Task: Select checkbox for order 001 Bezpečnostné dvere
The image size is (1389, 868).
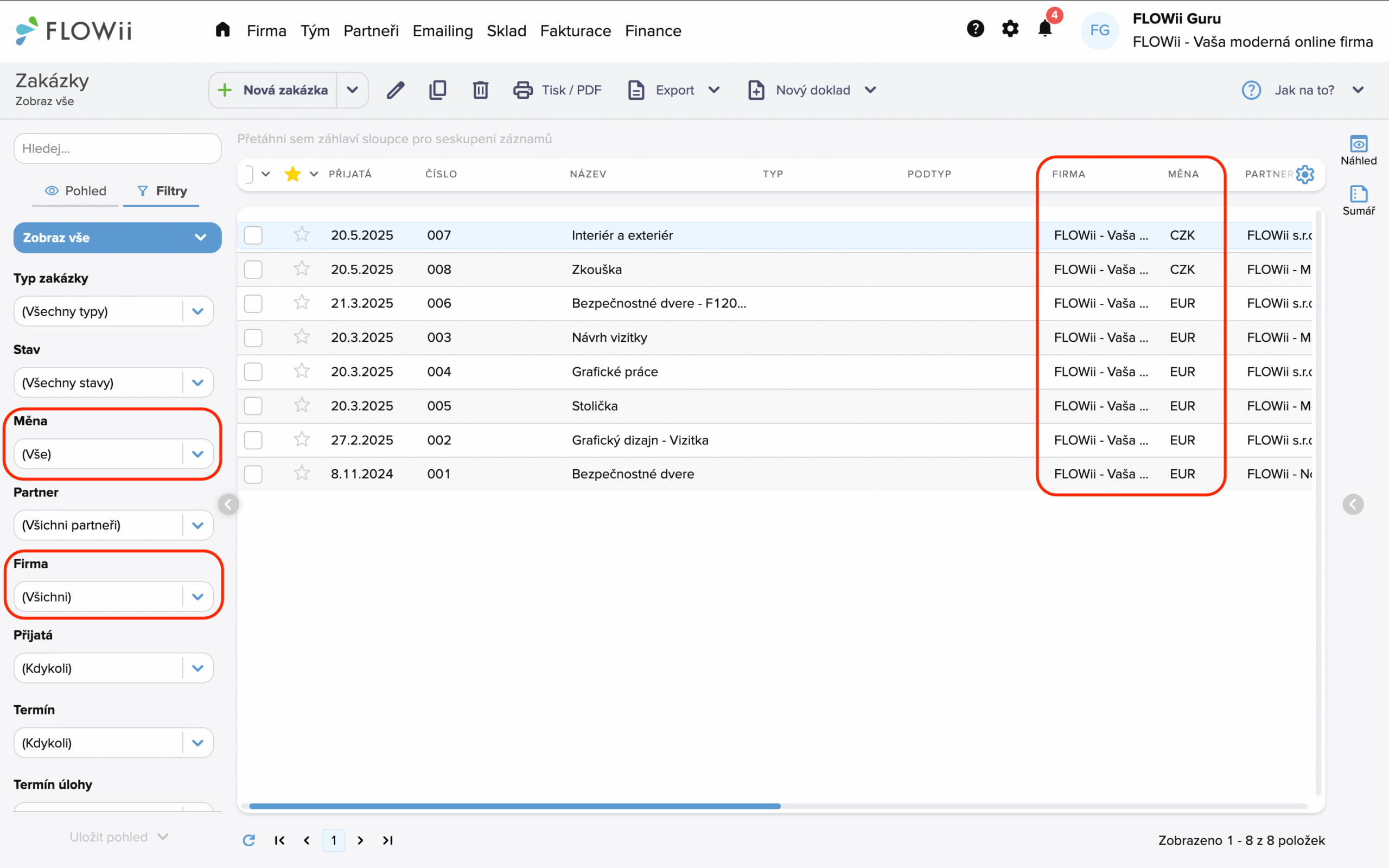Action: (253, 474)
